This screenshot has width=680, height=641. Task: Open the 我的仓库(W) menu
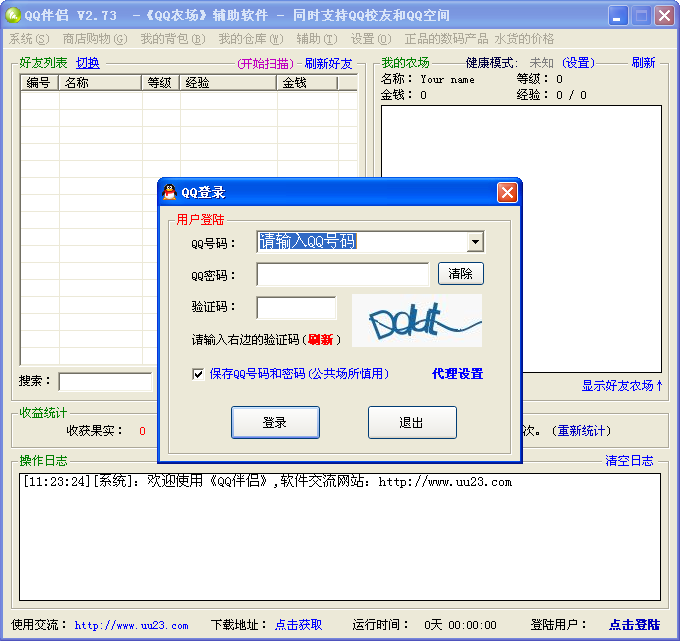251,39
